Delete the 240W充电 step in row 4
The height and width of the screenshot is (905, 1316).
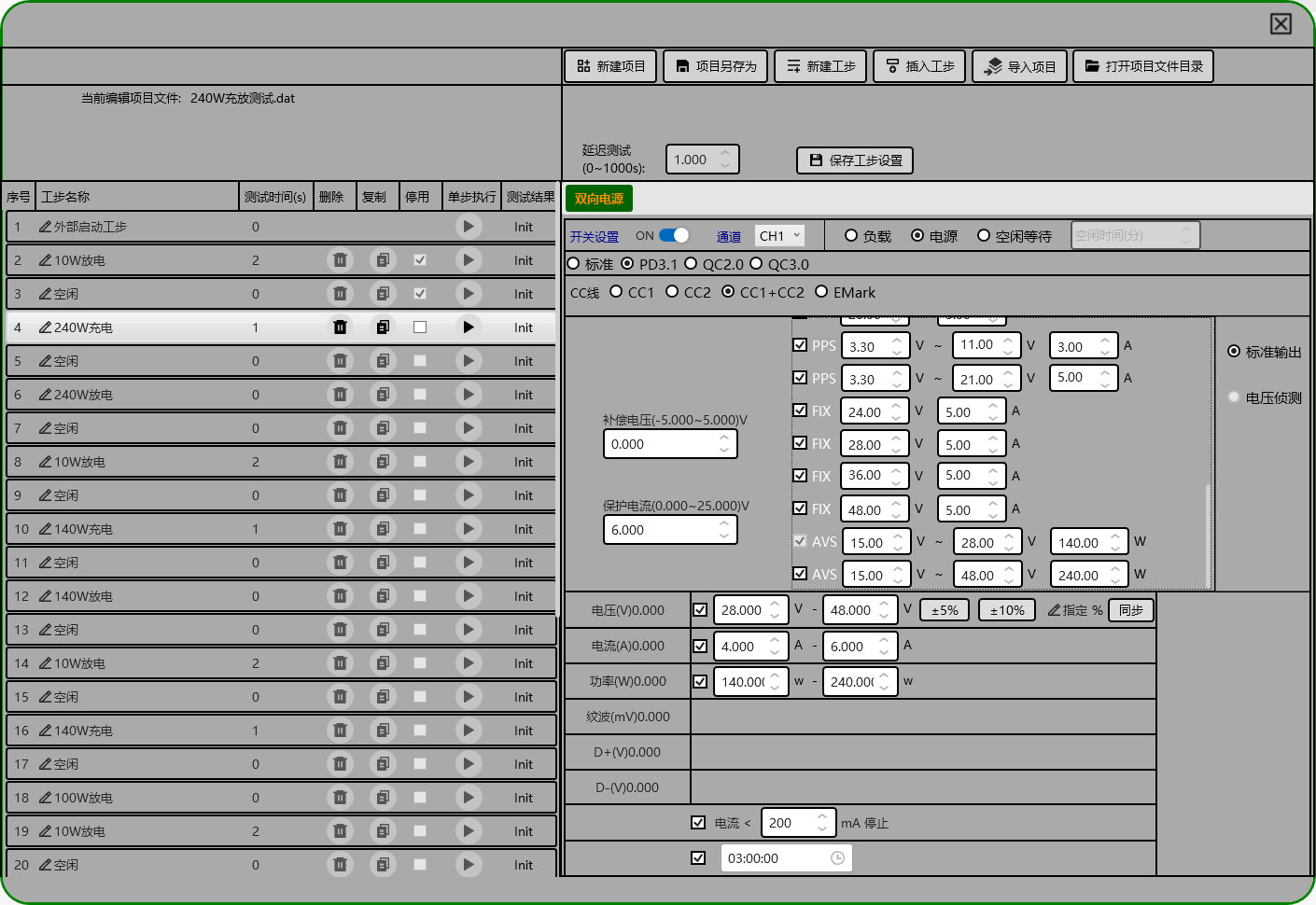point(340,327)
